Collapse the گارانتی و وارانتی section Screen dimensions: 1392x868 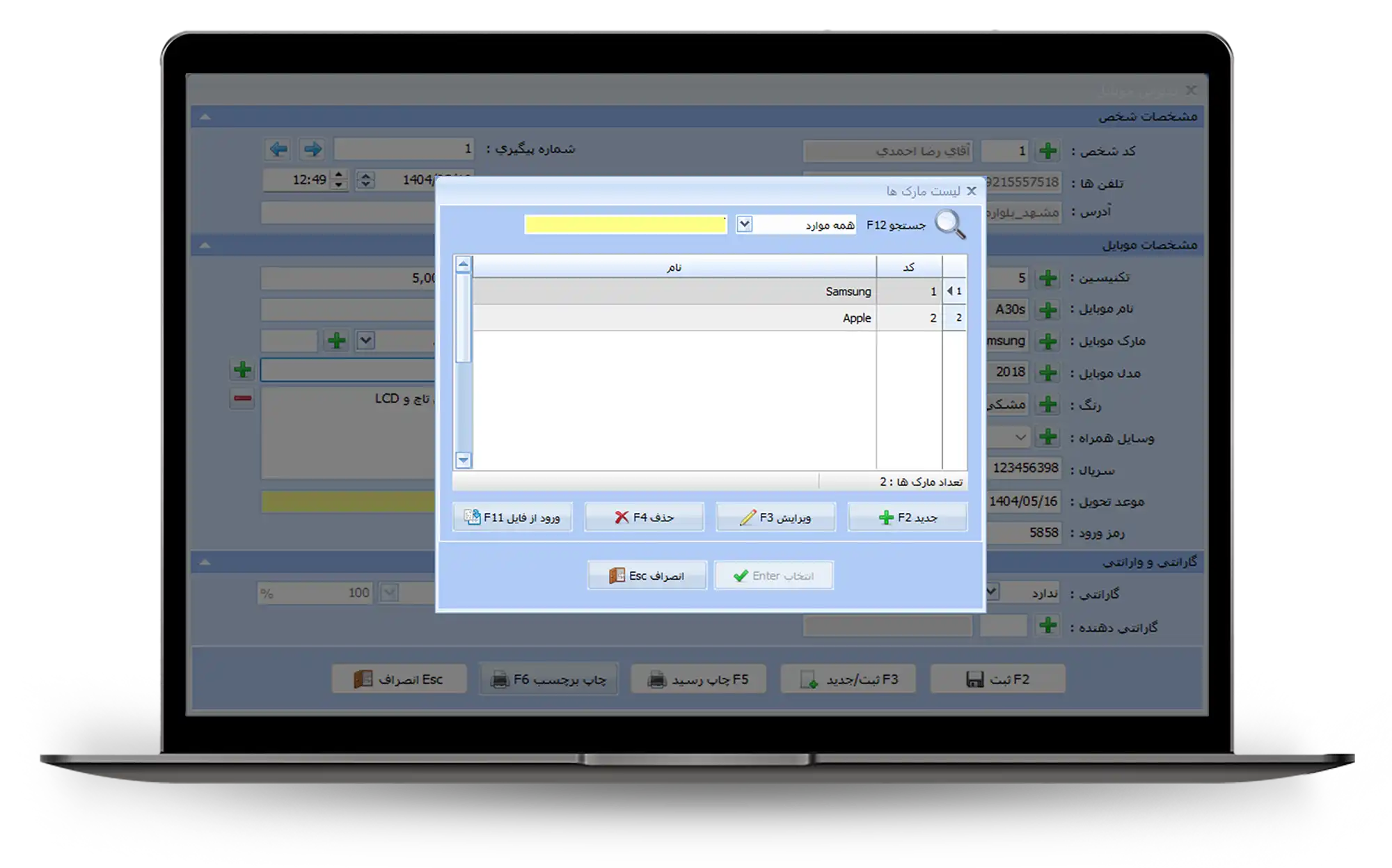pyautogui.click(x=205, y=562)
